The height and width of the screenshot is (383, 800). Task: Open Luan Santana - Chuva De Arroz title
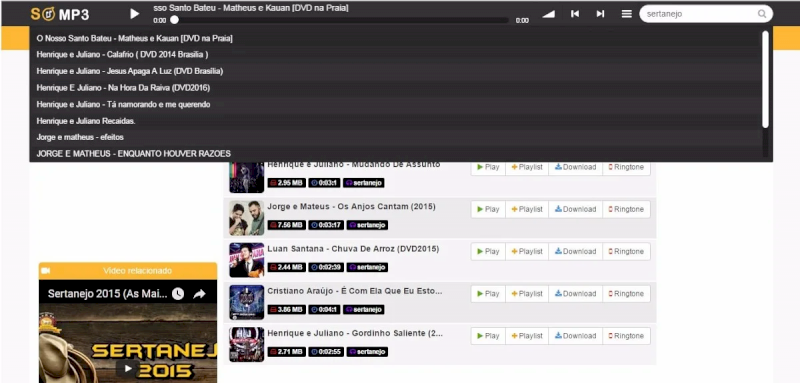(353, 249)
